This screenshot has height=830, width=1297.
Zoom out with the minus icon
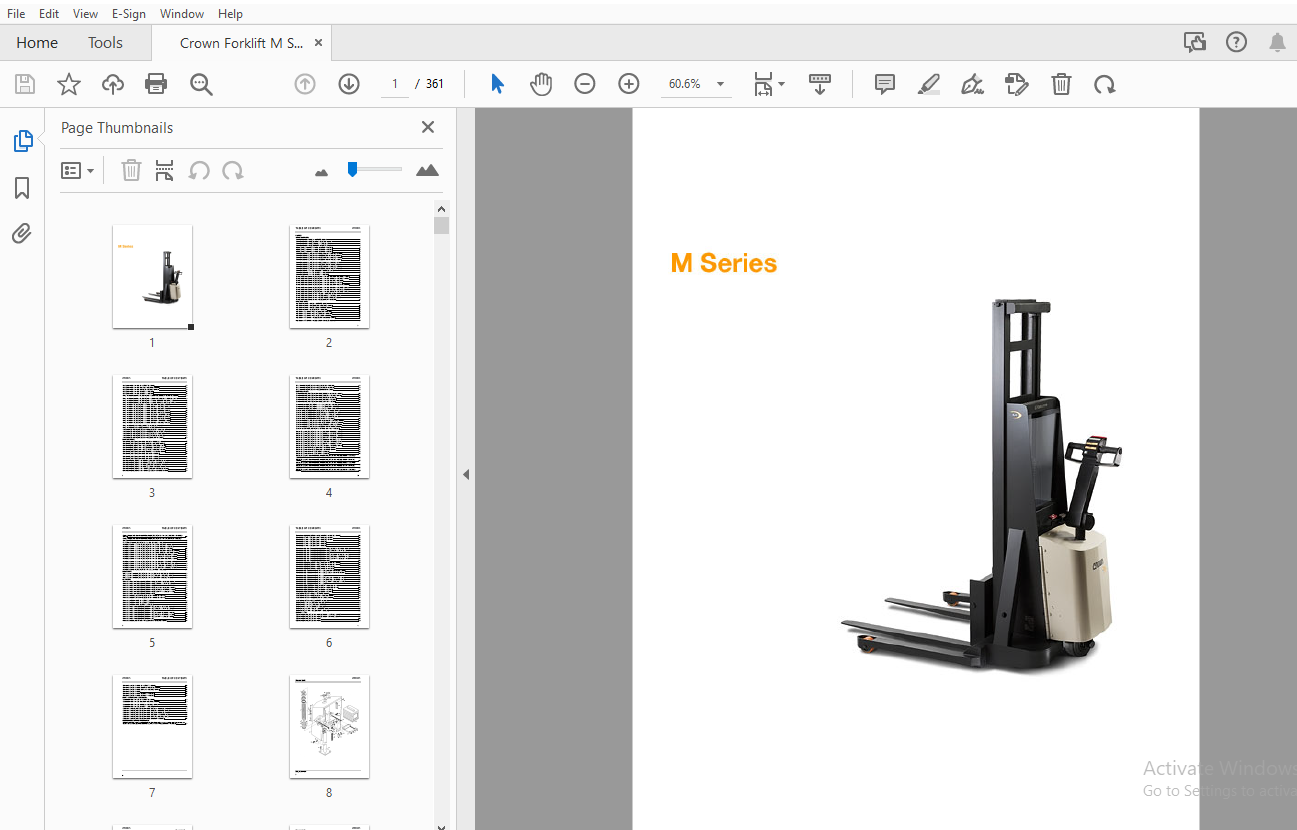(x=585, y=84)
